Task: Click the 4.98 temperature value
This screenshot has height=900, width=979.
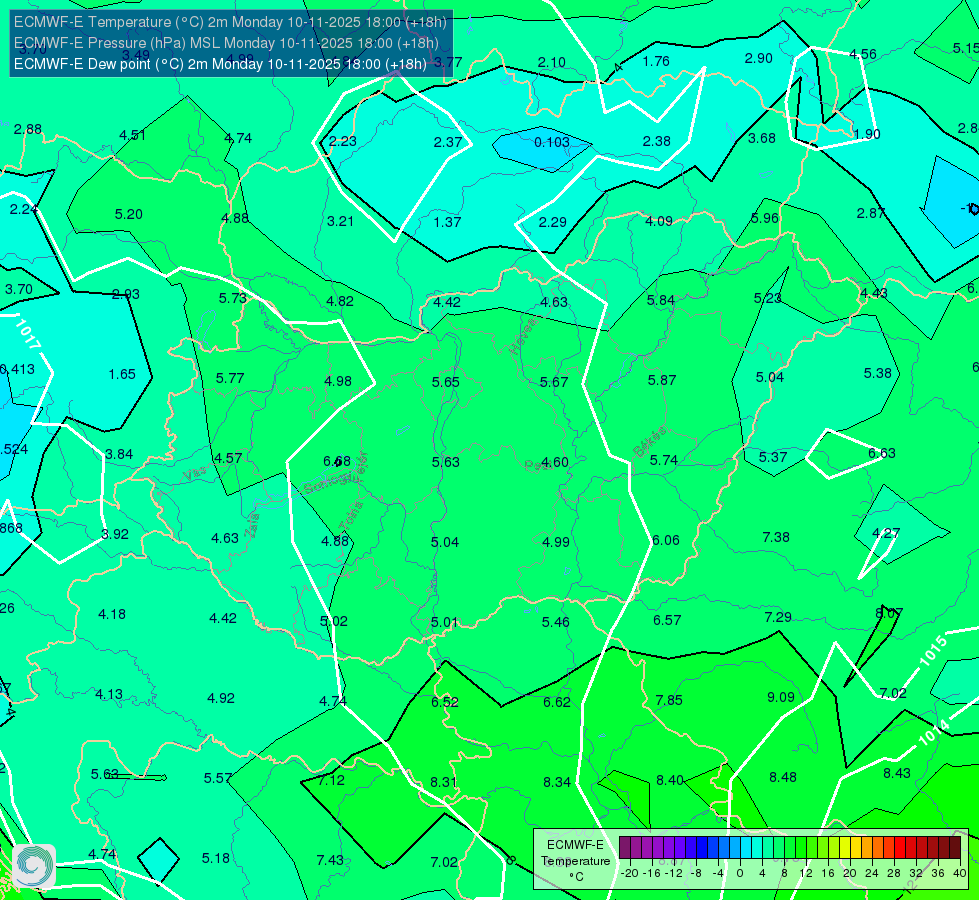Action: pyautogui.click(x=338, y=381)
